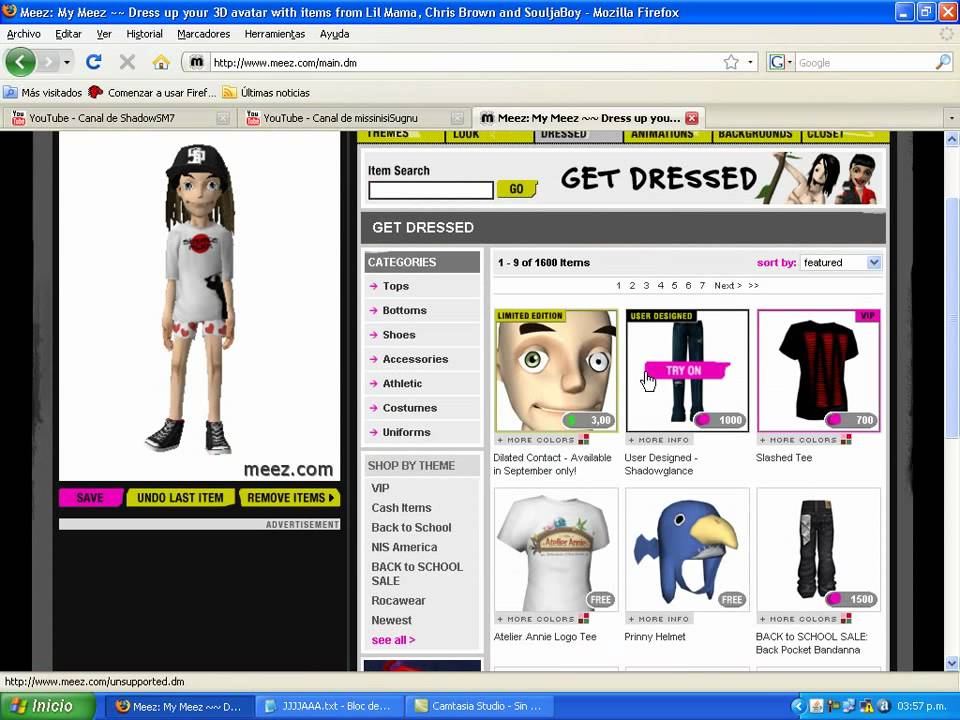Open the Back to School theme
The width and height of the screenshot is (960, 720).
411,527
